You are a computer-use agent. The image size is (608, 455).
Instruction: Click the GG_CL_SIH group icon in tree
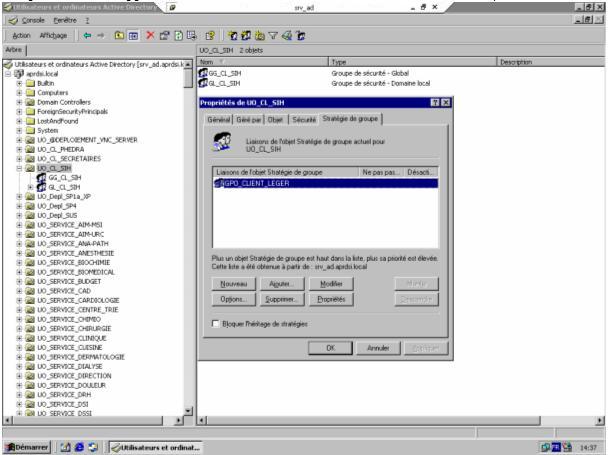click(41, 178)
